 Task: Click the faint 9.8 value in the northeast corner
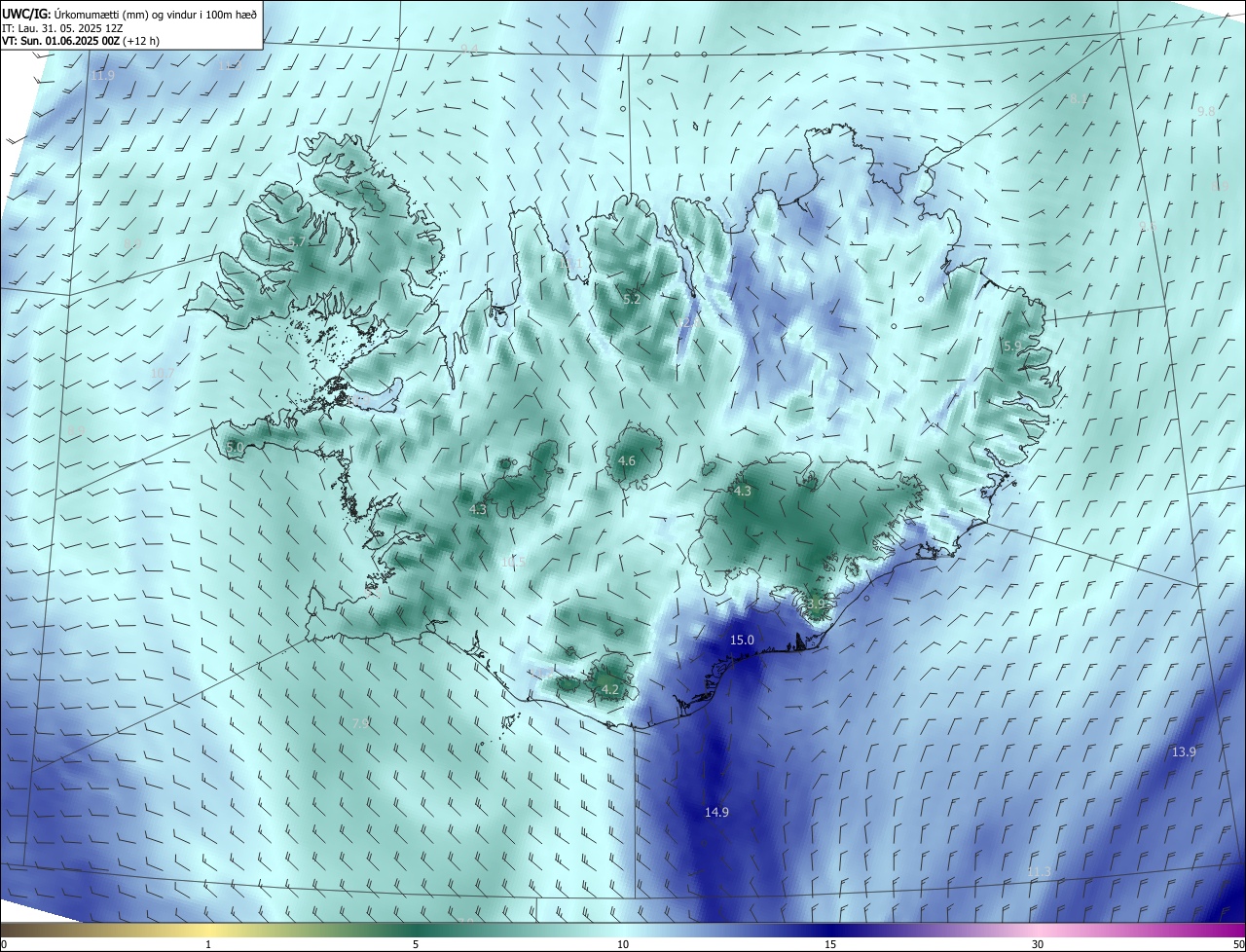click(1206, 111)
